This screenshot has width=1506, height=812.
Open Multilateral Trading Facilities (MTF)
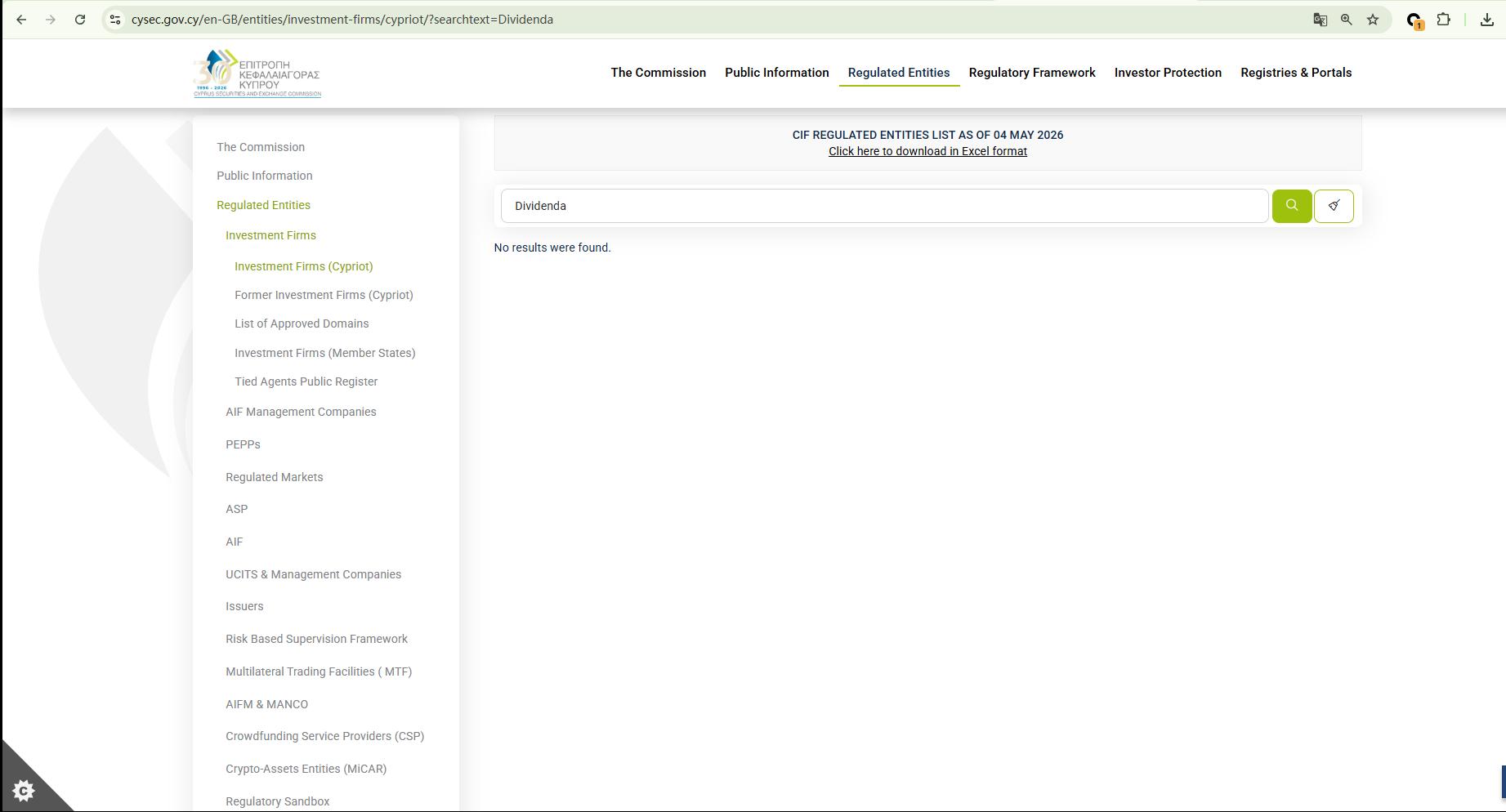319,671
